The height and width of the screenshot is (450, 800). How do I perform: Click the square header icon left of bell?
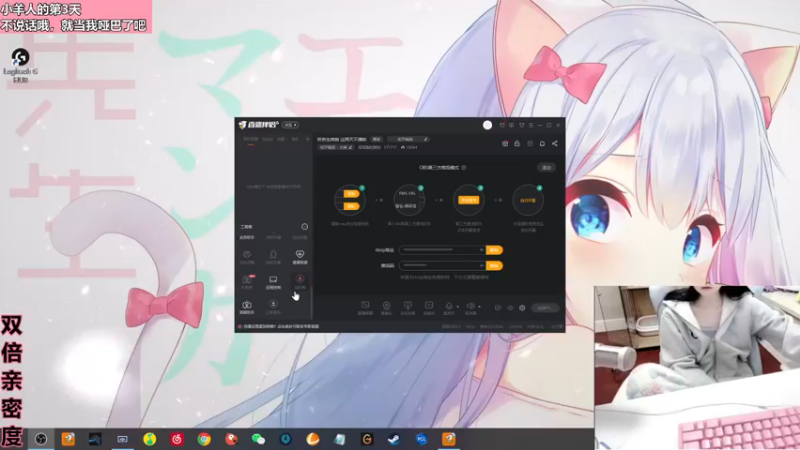tap(530, 144)
